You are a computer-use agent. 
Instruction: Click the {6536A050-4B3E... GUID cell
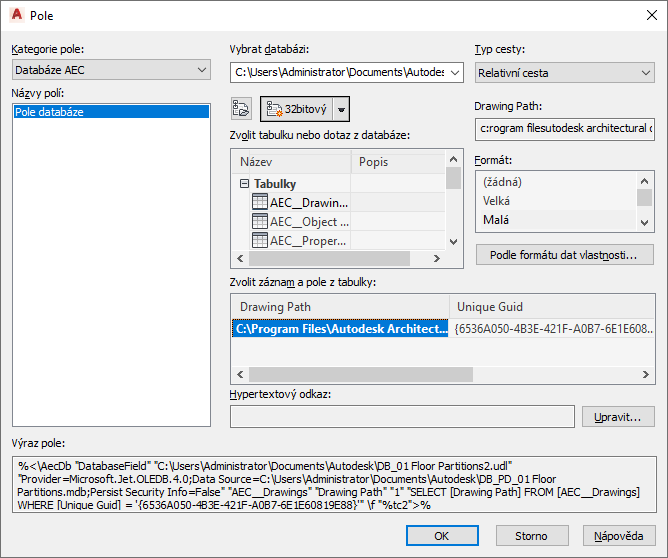552,328
